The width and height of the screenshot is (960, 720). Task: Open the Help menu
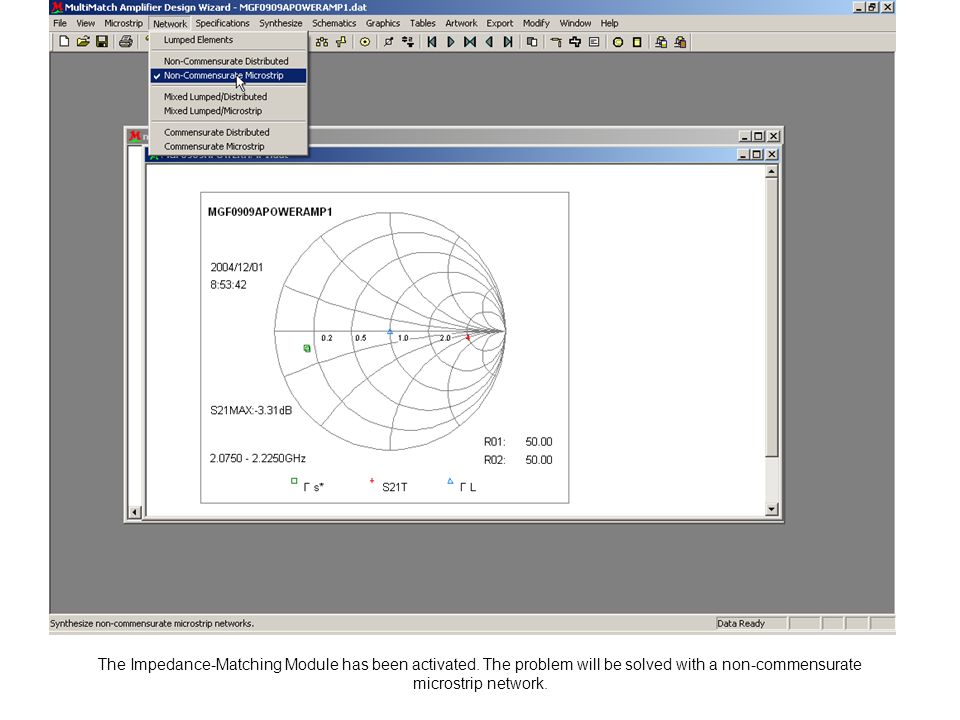tap(609, 23)
